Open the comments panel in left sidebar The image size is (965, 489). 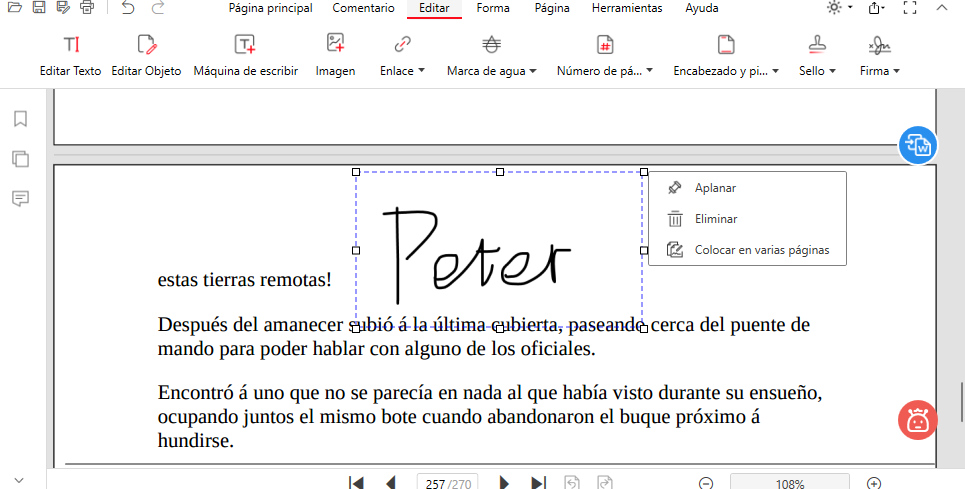pyautogui.click(x=20, y=198)
